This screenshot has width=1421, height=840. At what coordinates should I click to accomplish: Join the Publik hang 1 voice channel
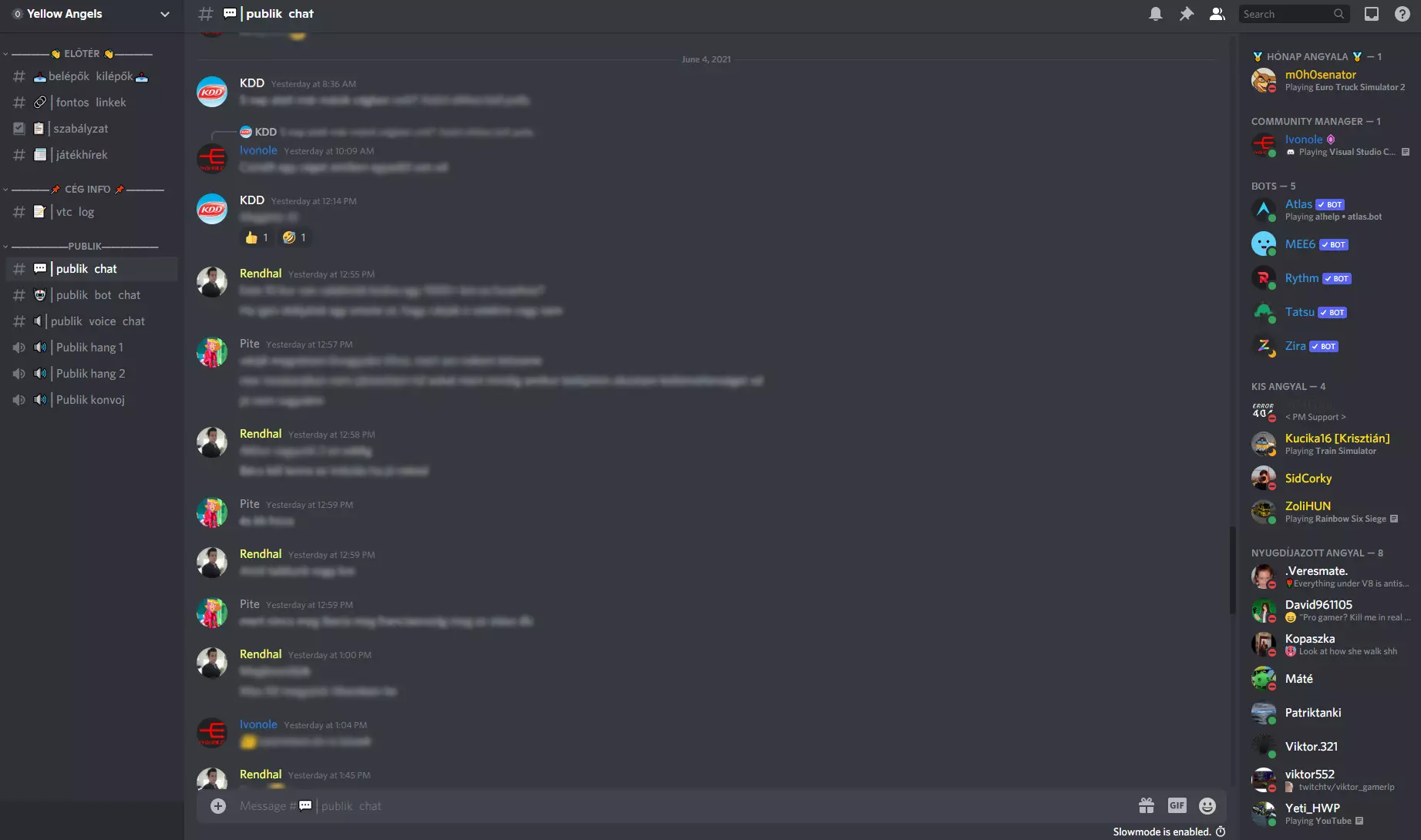point(92,348)
